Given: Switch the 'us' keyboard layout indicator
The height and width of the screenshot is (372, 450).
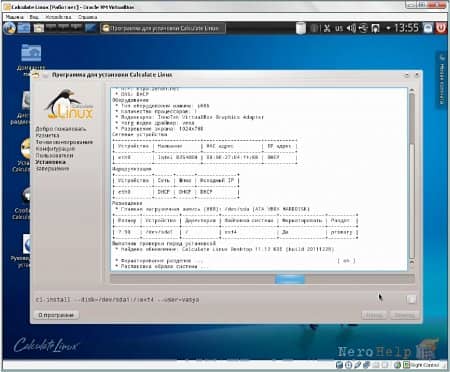Looking at the screenshot, I should [x=339, y=28].
